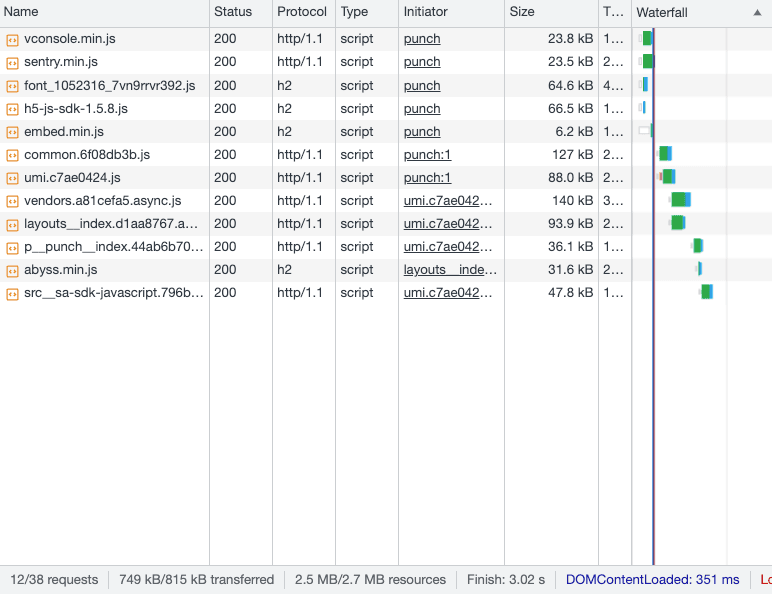This screenshot has height=594, width=772.
Task: Open punch initiator link for font_1052316_7vn9rrvr392.js
Action: 422,86
